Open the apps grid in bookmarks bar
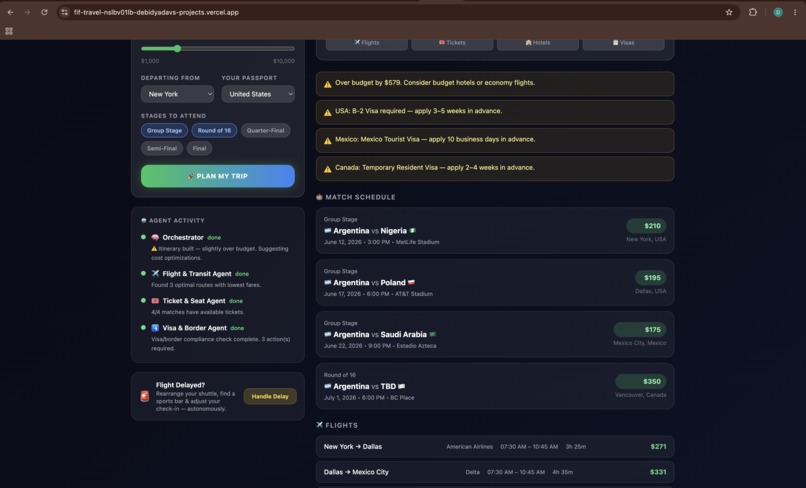The height and width of the screenshot is (488, 806). 9,31
